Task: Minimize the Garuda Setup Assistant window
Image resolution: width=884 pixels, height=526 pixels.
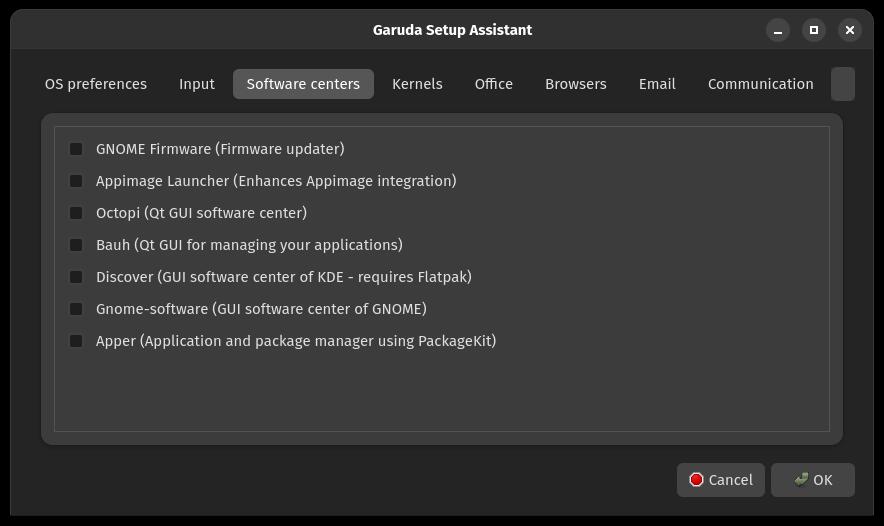Action: (x=778, y=30)
